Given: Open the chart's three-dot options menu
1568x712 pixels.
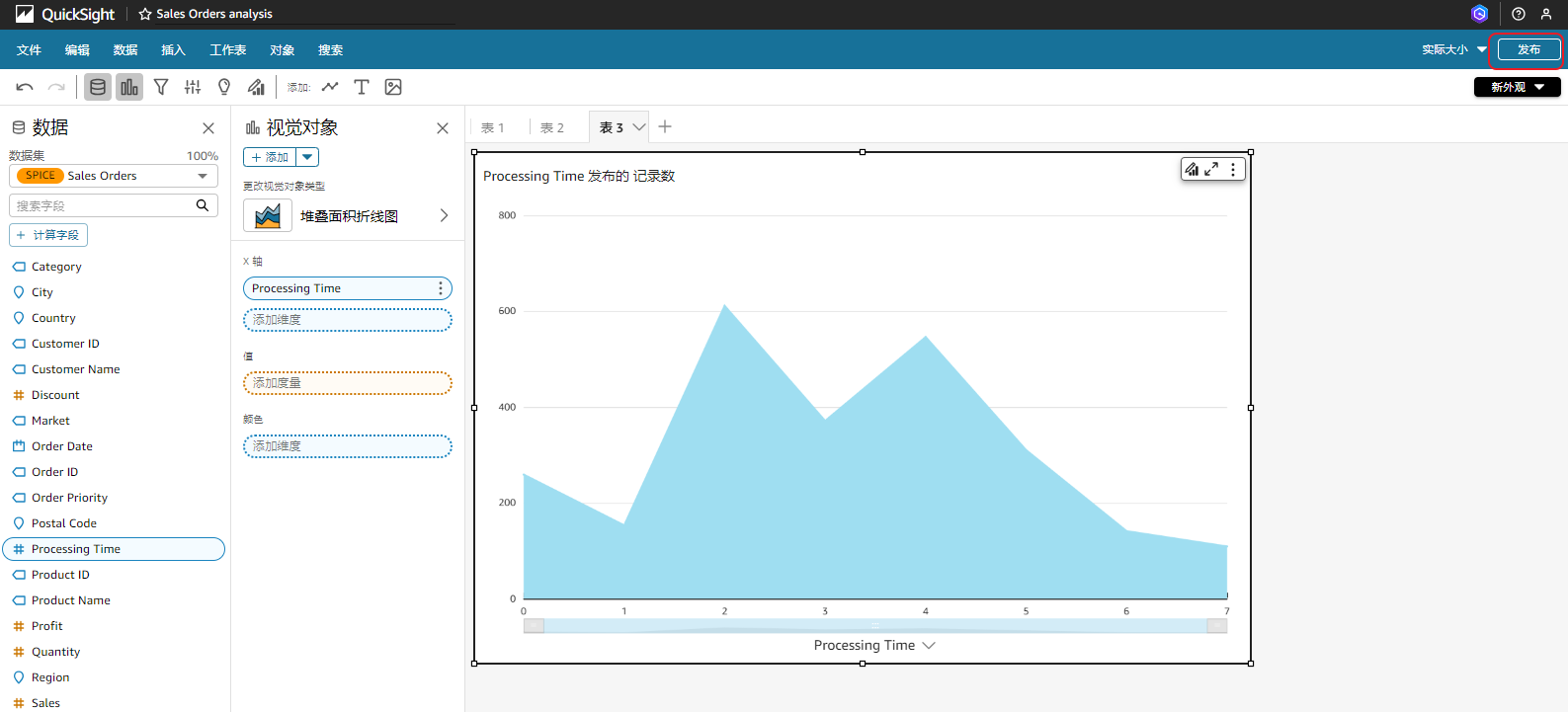Looking at the screenshot, I should [1233, 169].
